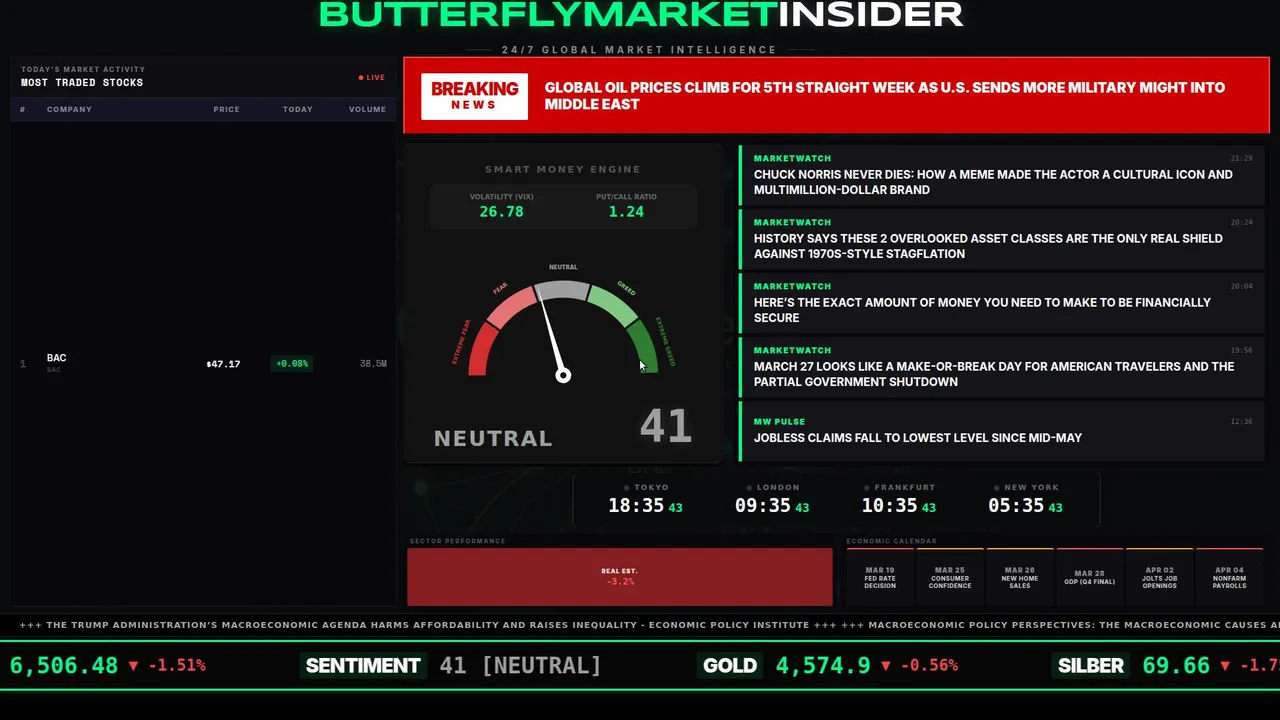The height and width of the screenshot is (720, 1280).
Task: Sort table by TODAY column header
Action: (x=297, y=109)
